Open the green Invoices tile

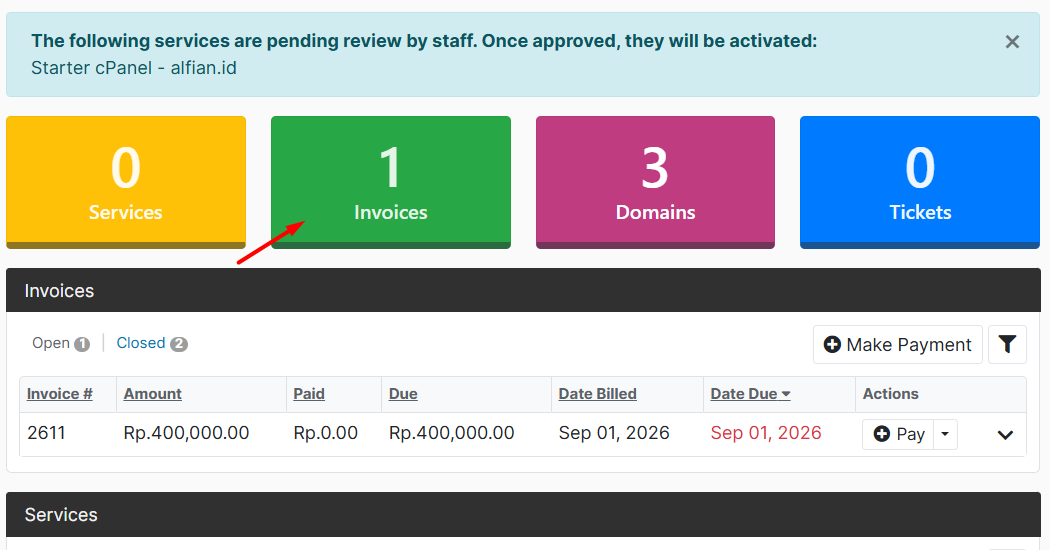coord(390,182)
